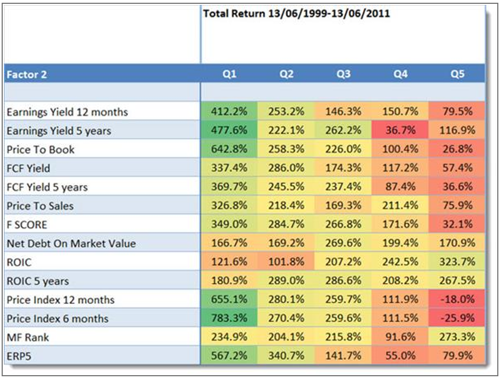Click the 36.7% cell in Q4
Screen dimensions: 500x378
400,130
